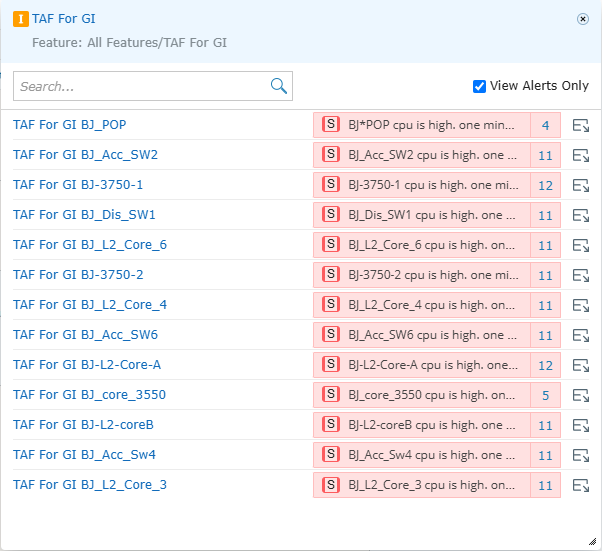Image resolution: width=602 pixels, height=551 pixels.
Task: Open link TAF For GI BJ_L2_Core_3
Action: point(90,484)
